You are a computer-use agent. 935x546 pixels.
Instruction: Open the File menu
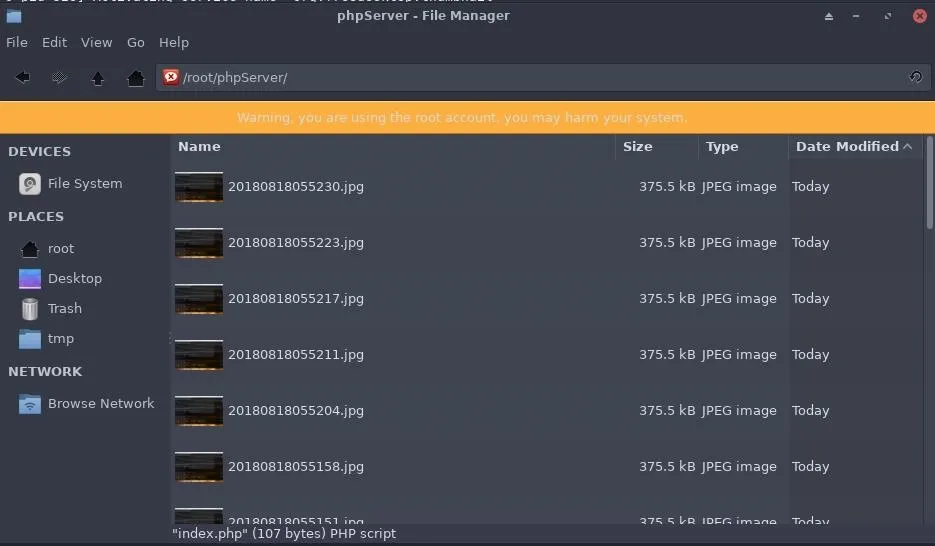click(17, 42)
